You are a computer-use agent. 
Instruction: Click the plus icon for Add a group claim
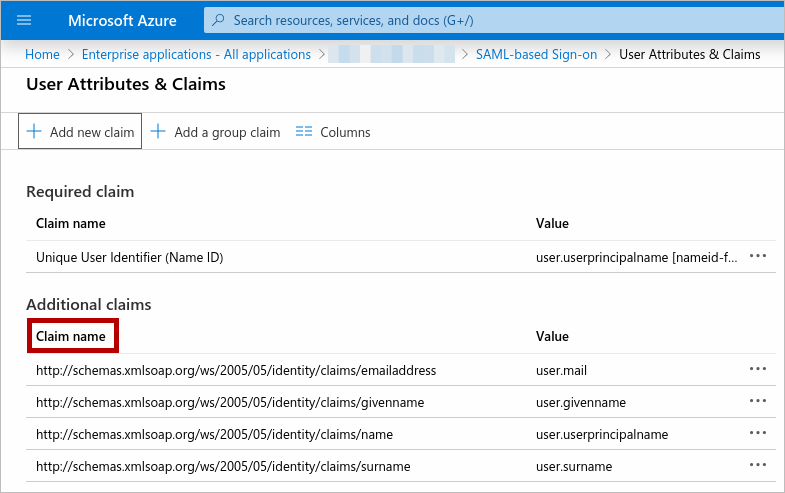[158, 131]
